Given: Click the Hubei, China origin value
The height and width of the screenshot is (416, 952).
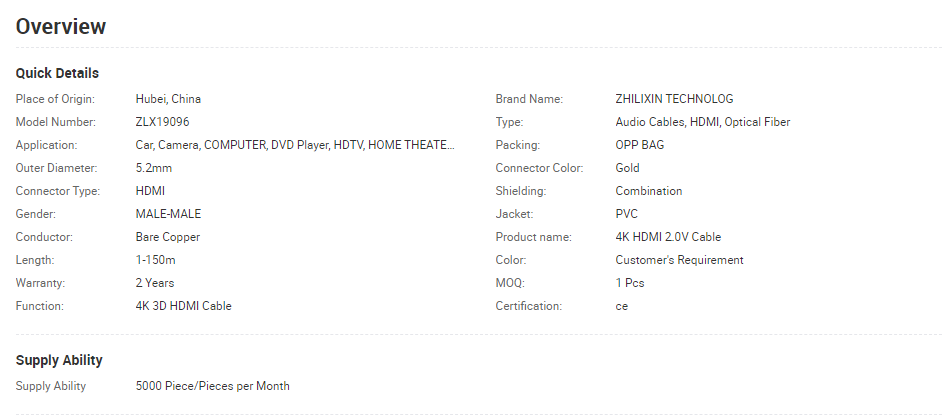Looking at the screenshot, I should 168,98.
